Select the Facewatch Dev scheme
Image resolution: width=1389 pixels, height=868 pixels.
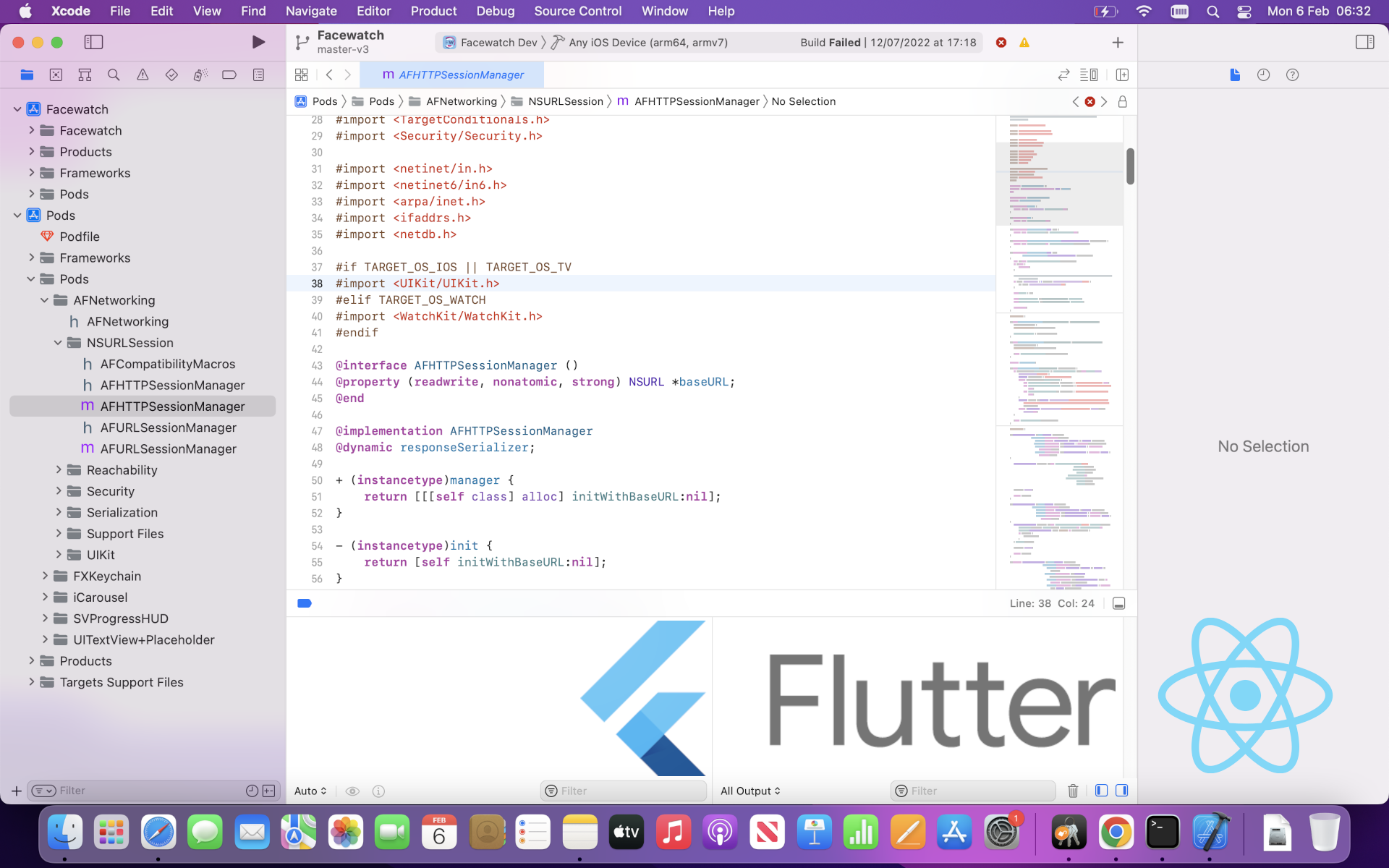pyautogui.click(x=490, y=43)
